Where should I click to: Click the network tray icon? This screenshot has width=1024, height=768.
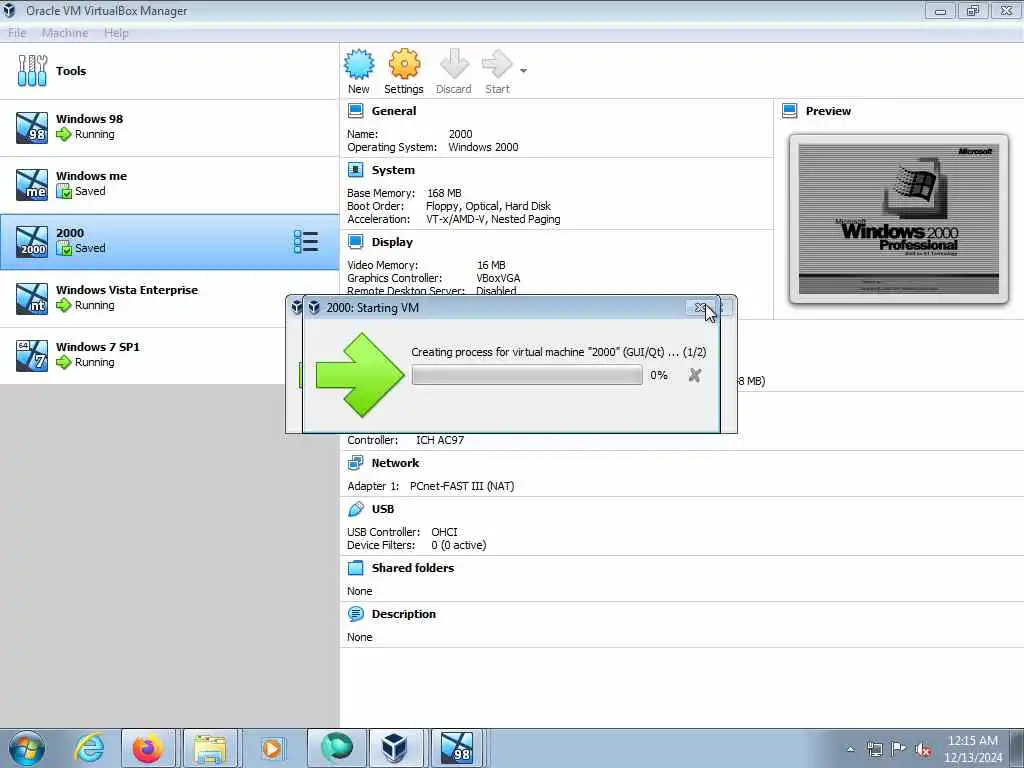pyautogui.click(x=874, y=749)
